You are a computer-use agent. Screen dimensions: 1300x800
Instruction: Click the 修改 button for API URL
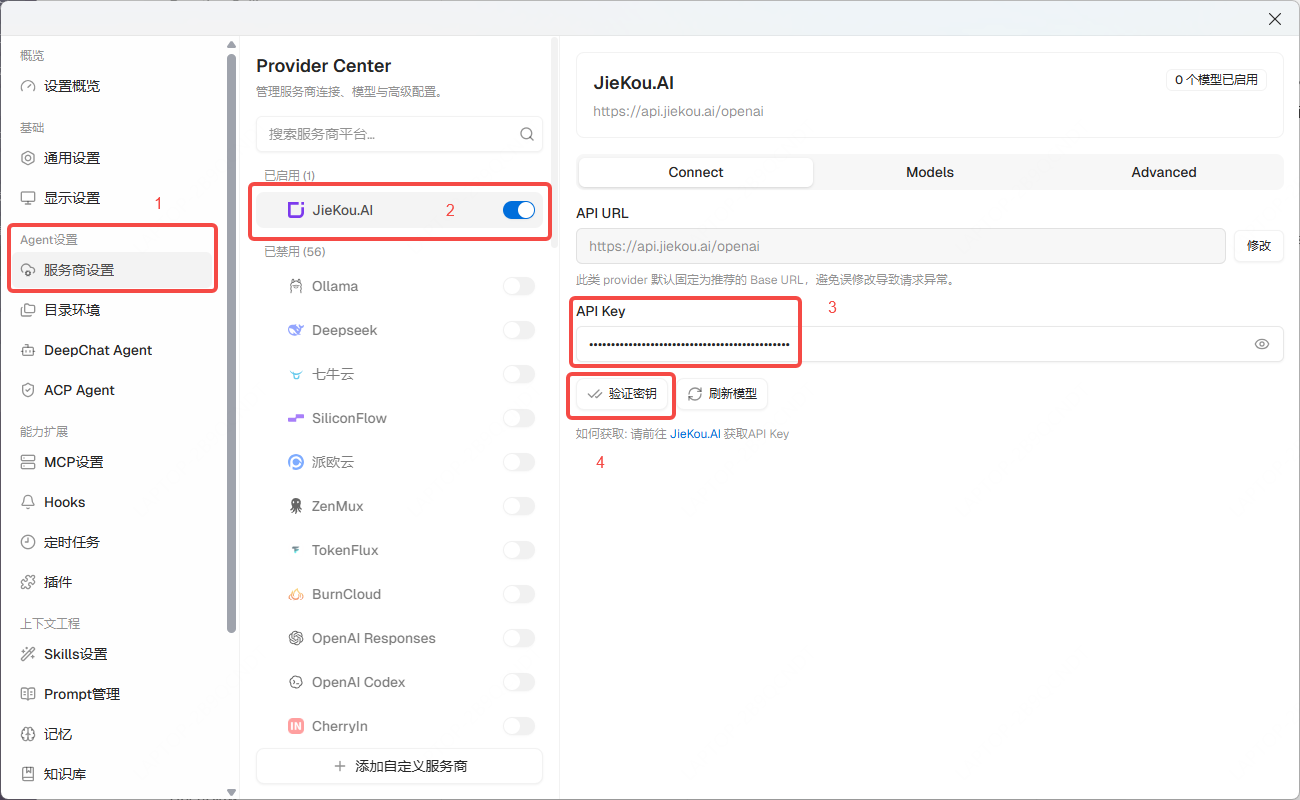click(1259, 246)
